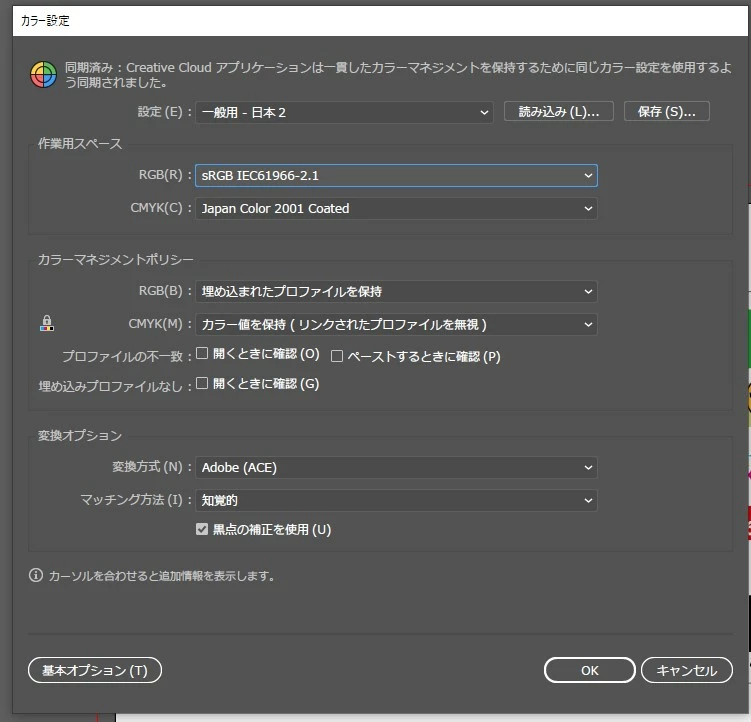Screen dimensions: 751x722
Task: Click the 作業用スペース section heading
Action: (x=80, y=143)
